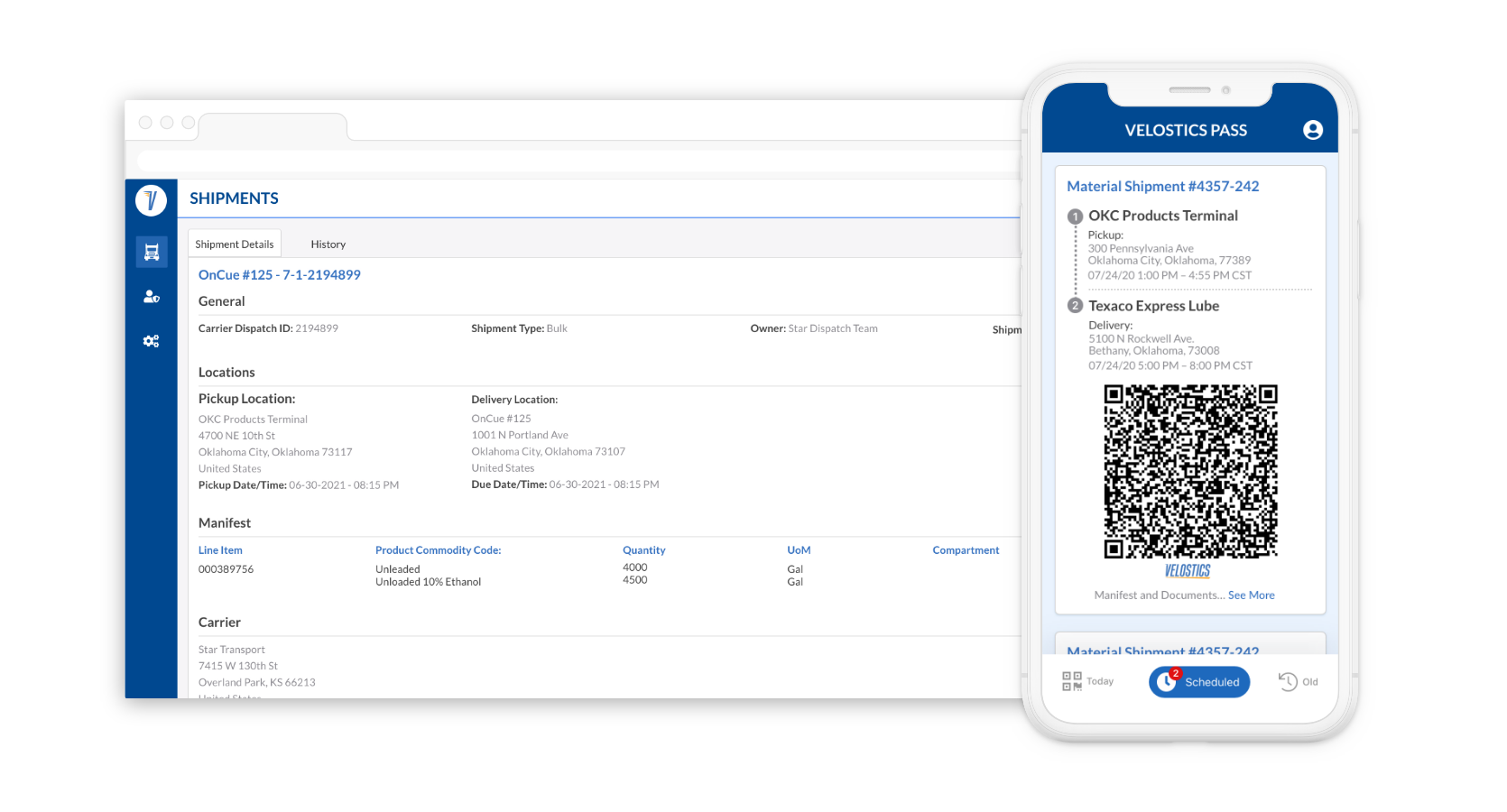
Task: Tap the shipment QR code image
Action: click(x=1190, y=472)
